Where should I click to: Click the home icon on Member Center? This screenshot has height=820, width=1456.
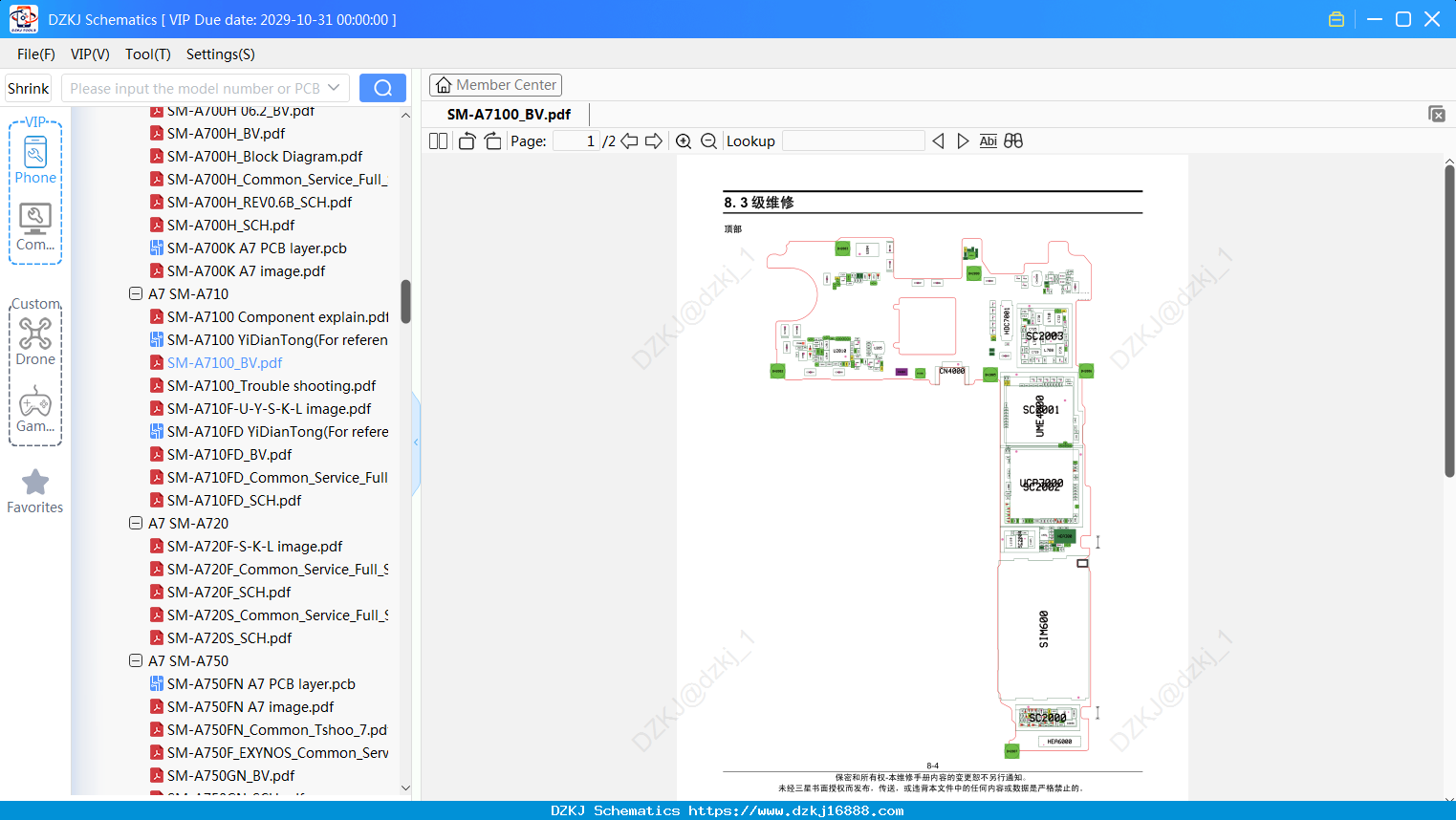[x=444, y=85]
